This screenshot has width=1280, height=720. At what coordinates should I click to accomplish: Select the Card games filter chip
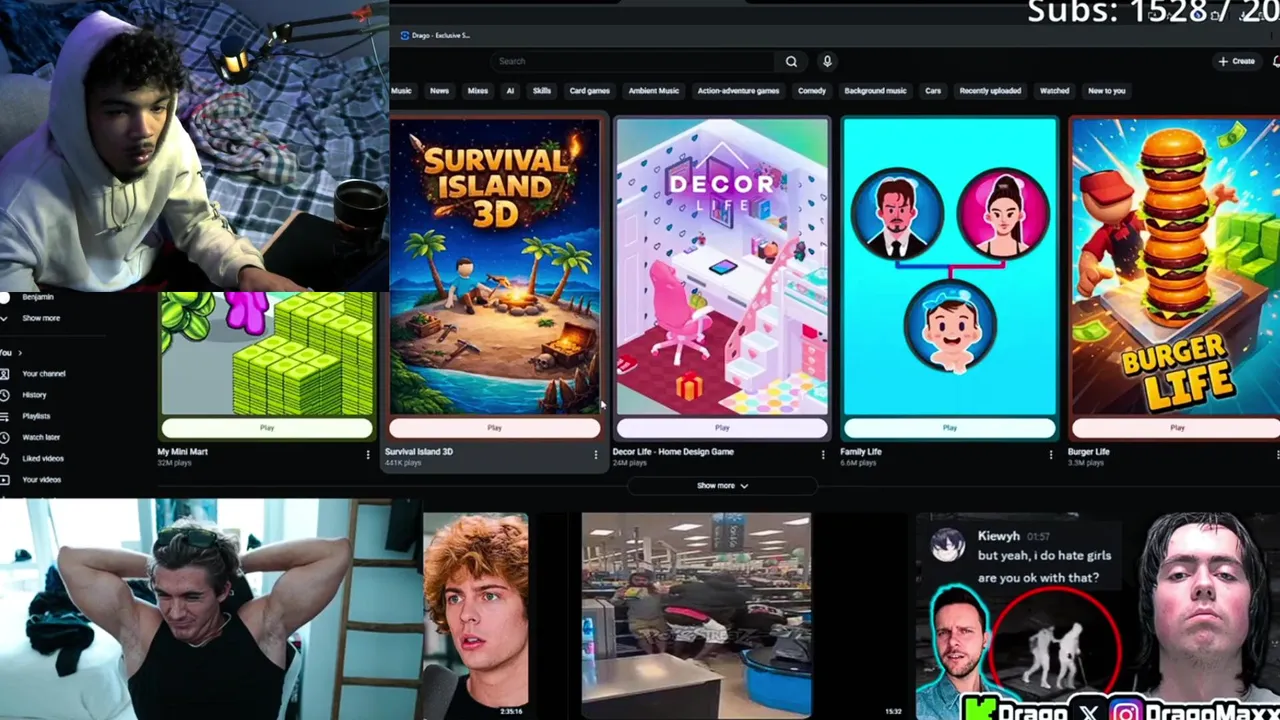click(590, 91)
